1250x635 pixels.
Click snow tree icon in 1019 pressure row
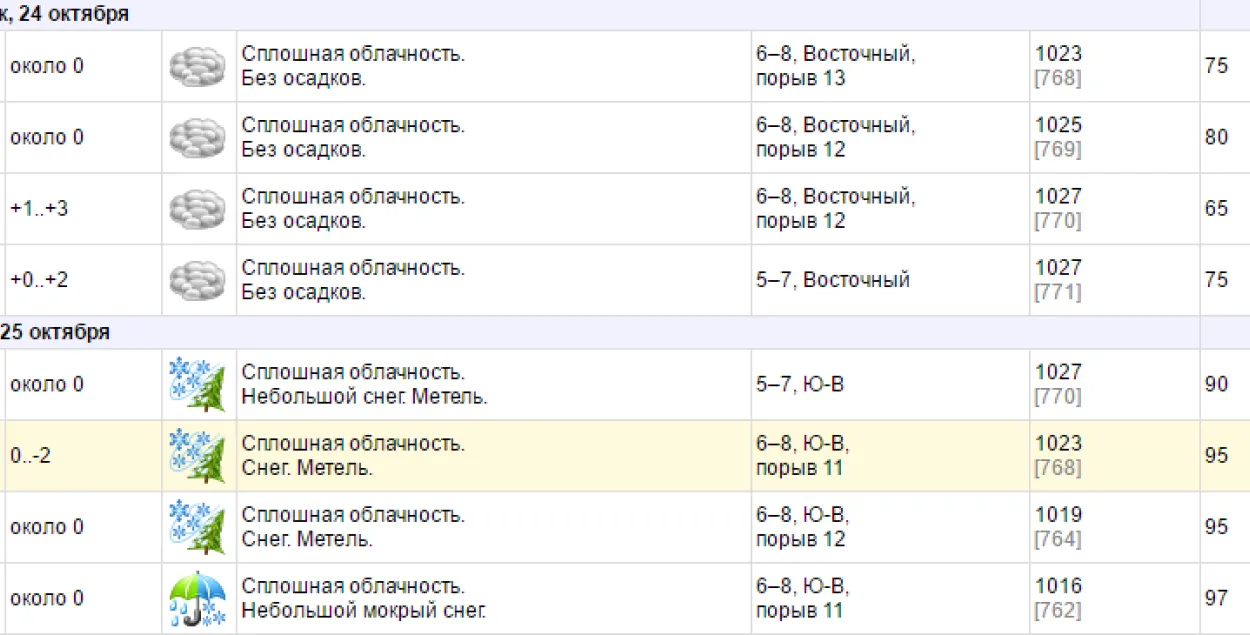point(197,527)
